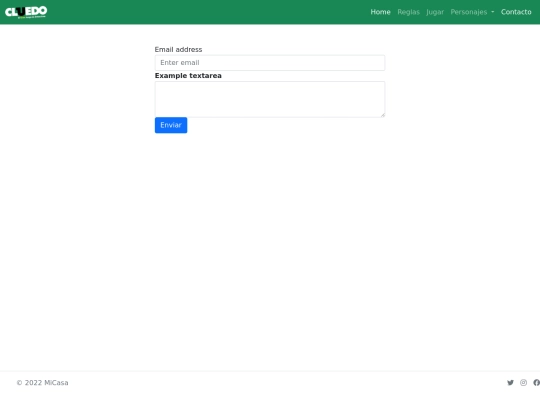540x405 pixels.
Task: Focus the Example textarea box
Action: [270, 99]
